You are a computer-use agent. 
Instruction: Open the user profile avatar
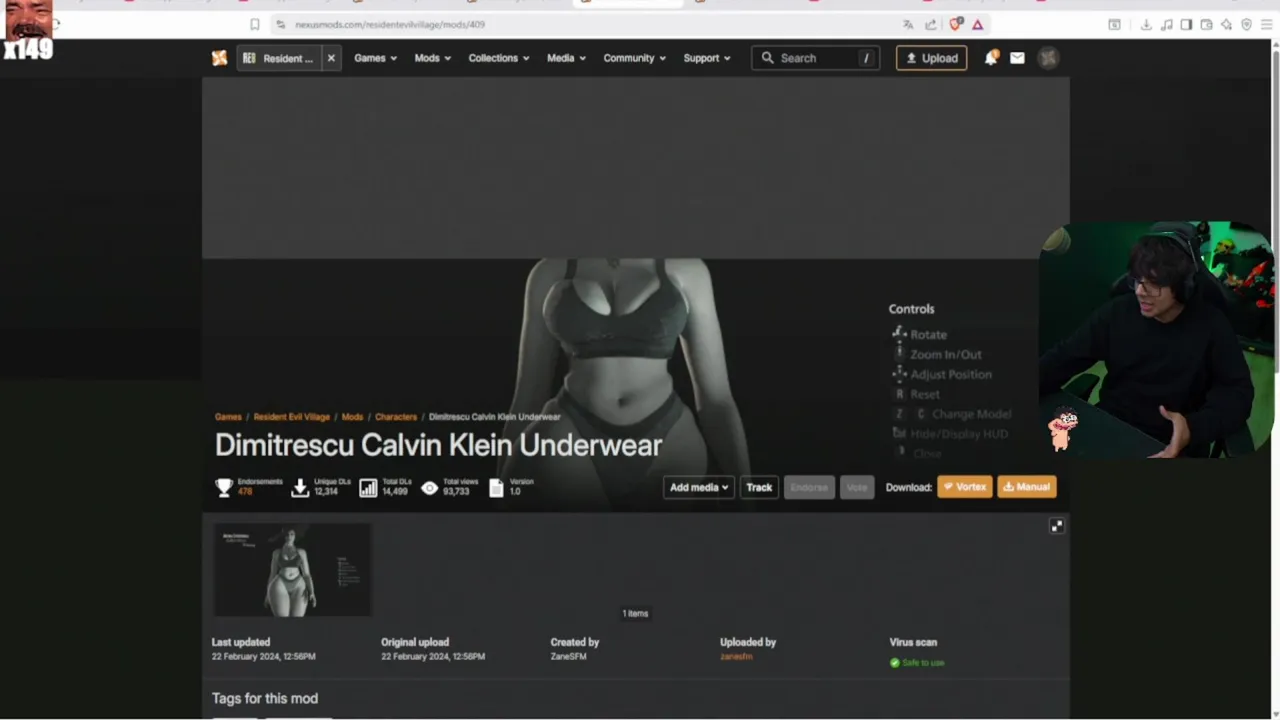pyautogui.click(x=1048, y=58)
